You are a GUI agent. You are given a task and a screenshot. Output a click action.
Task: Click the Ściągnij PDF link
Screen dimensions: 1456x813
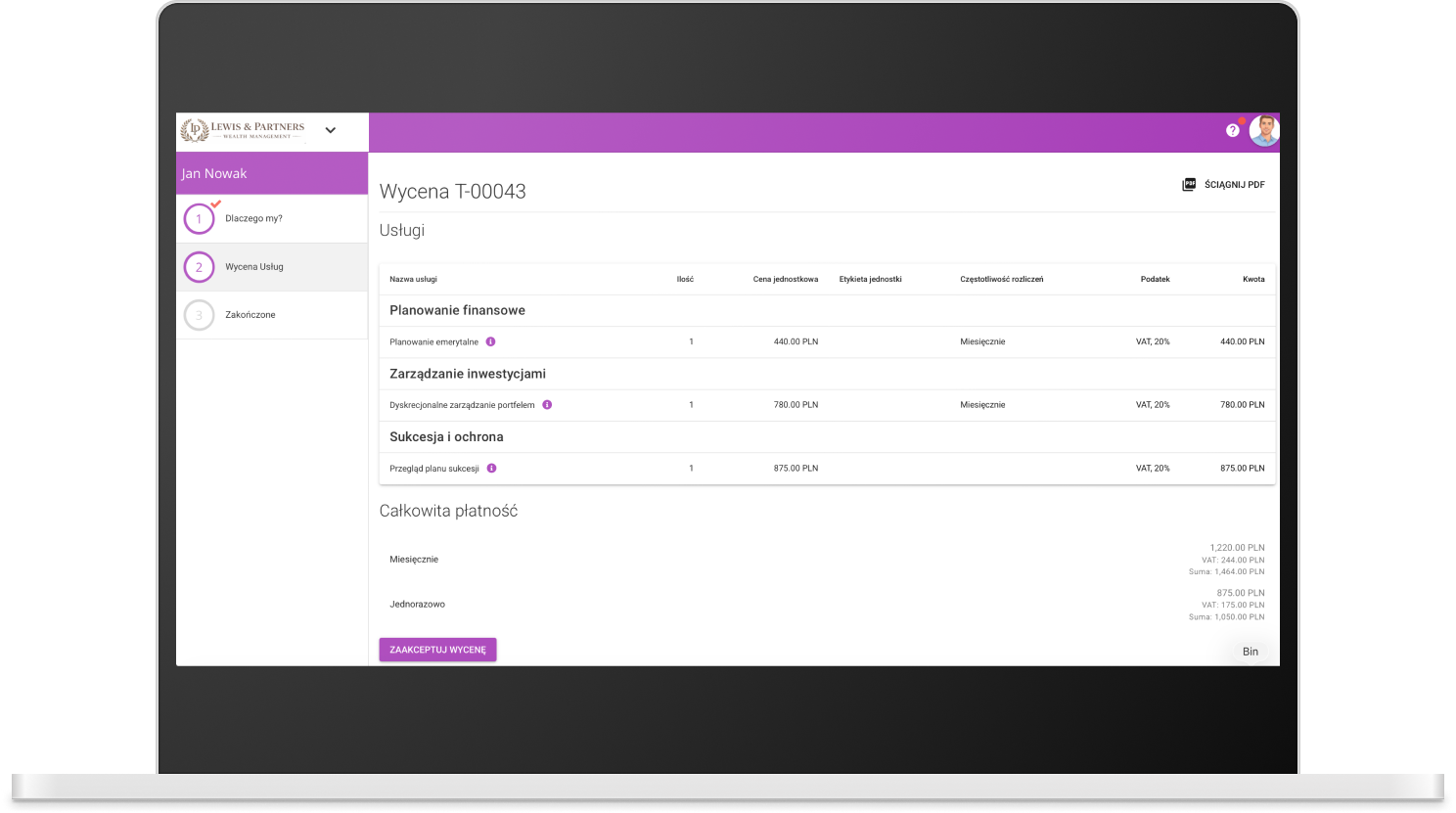pos(1234,184)
